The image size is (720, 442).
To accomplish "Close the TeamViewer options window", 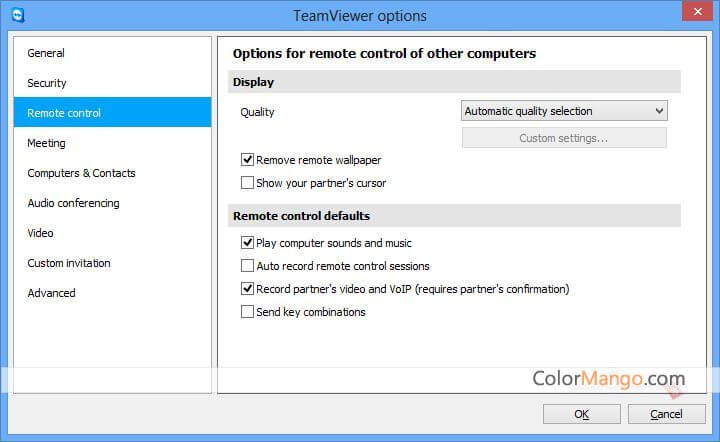I will coord(695,13).
